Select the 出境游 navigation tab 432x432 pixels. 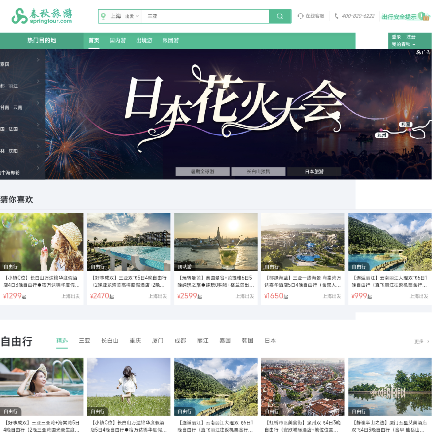click(144, 41)
